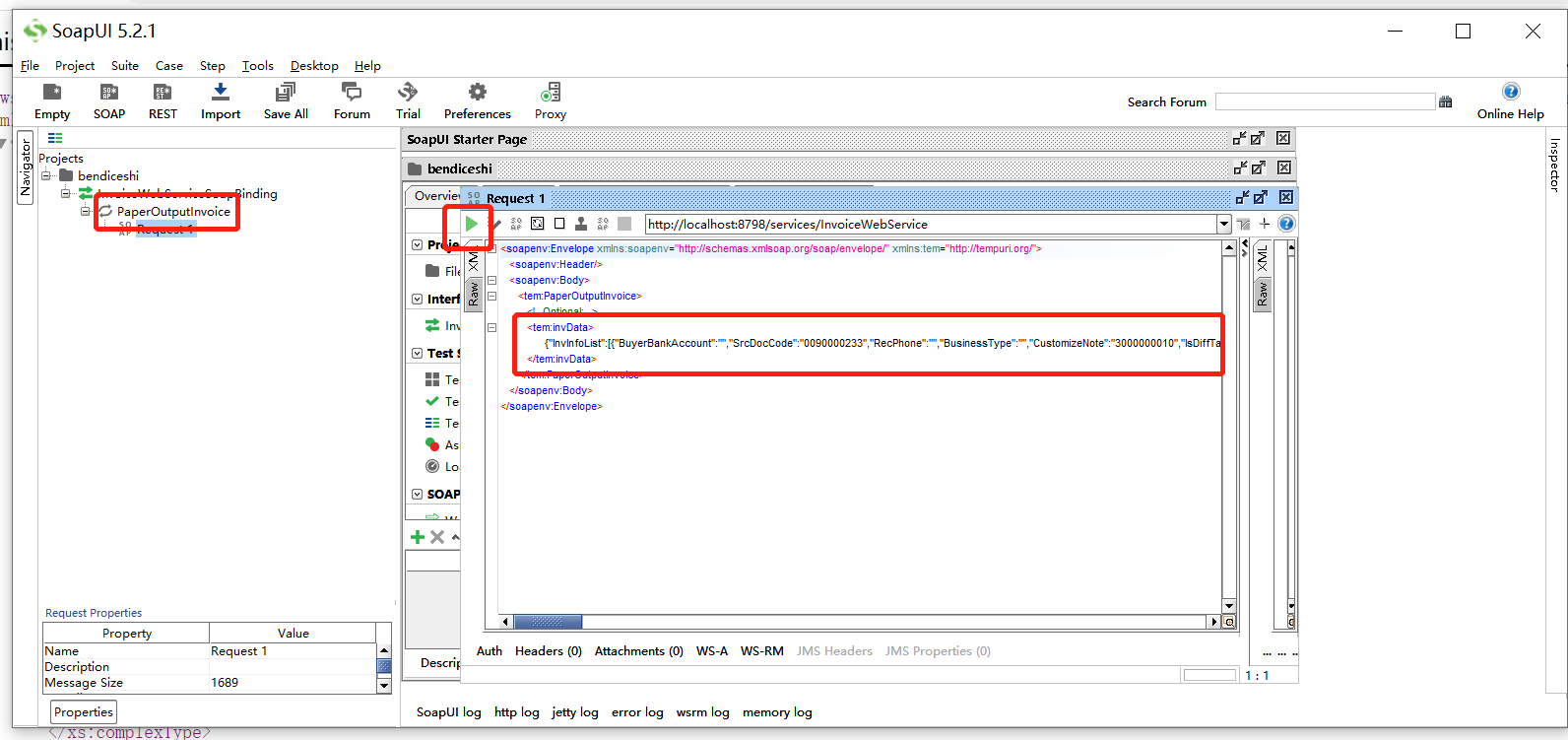Screen dimensions: 1568x740
Task: Switch to the WS-RM tab
Action: click(762, 650)
